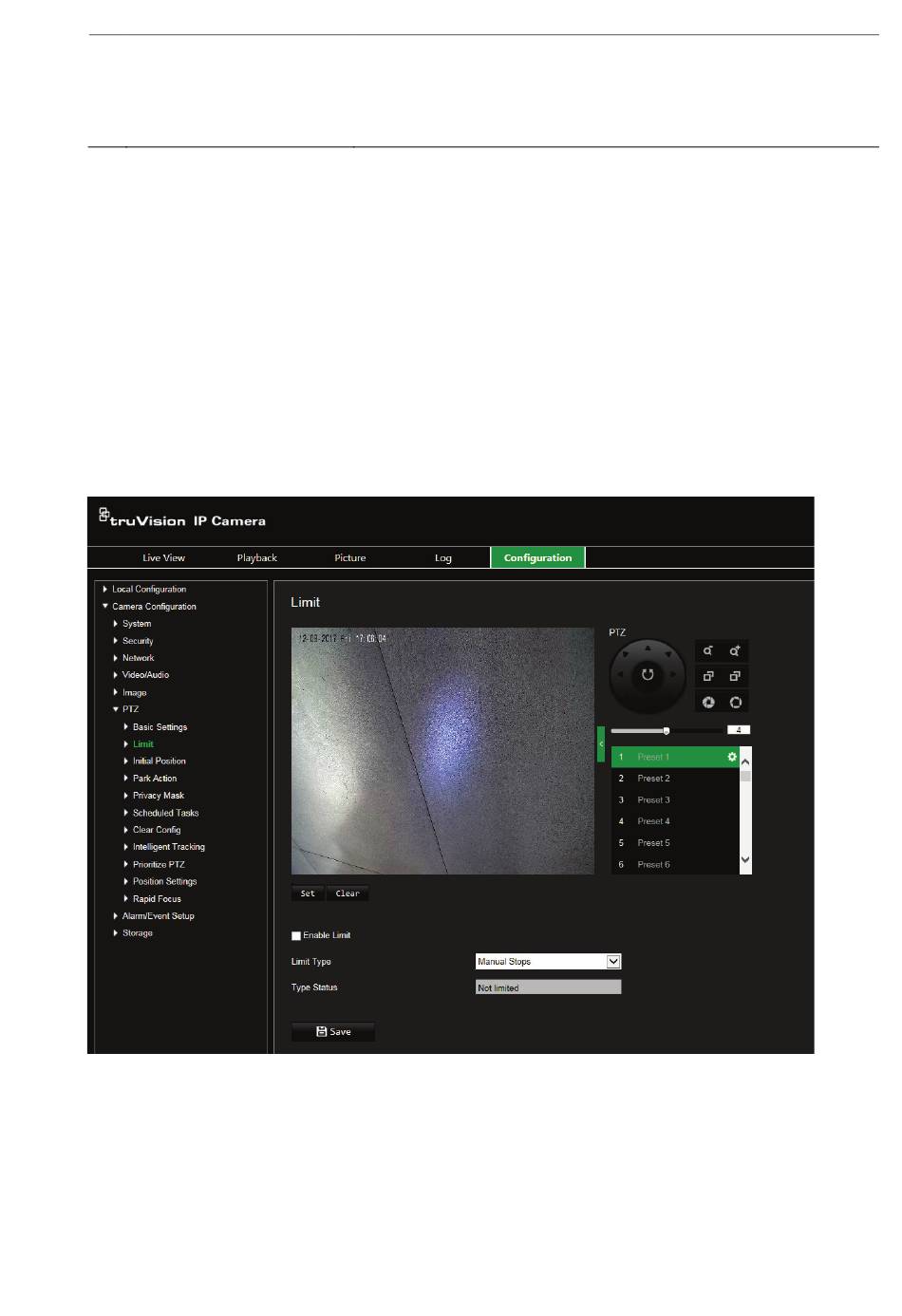Enable the Enable Limit checkbox
The image size is (902, 1316).
(x=296, y=936)
